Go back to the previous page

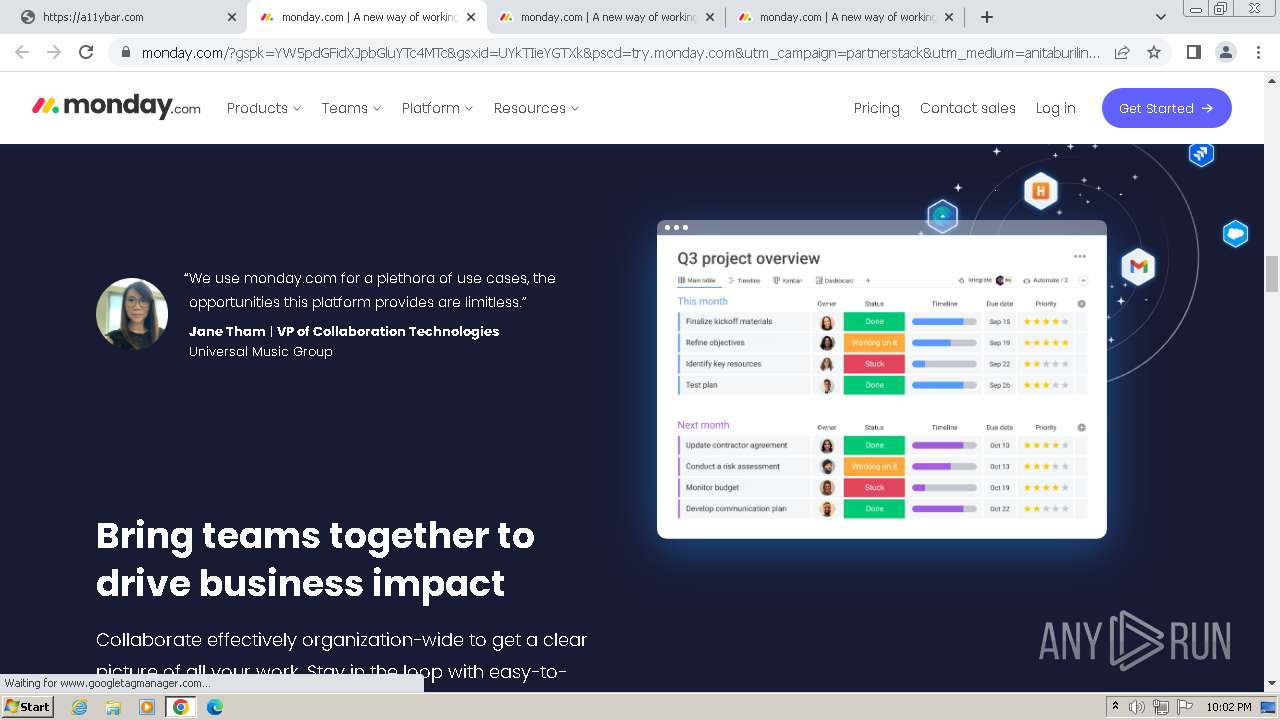[22, 52]
